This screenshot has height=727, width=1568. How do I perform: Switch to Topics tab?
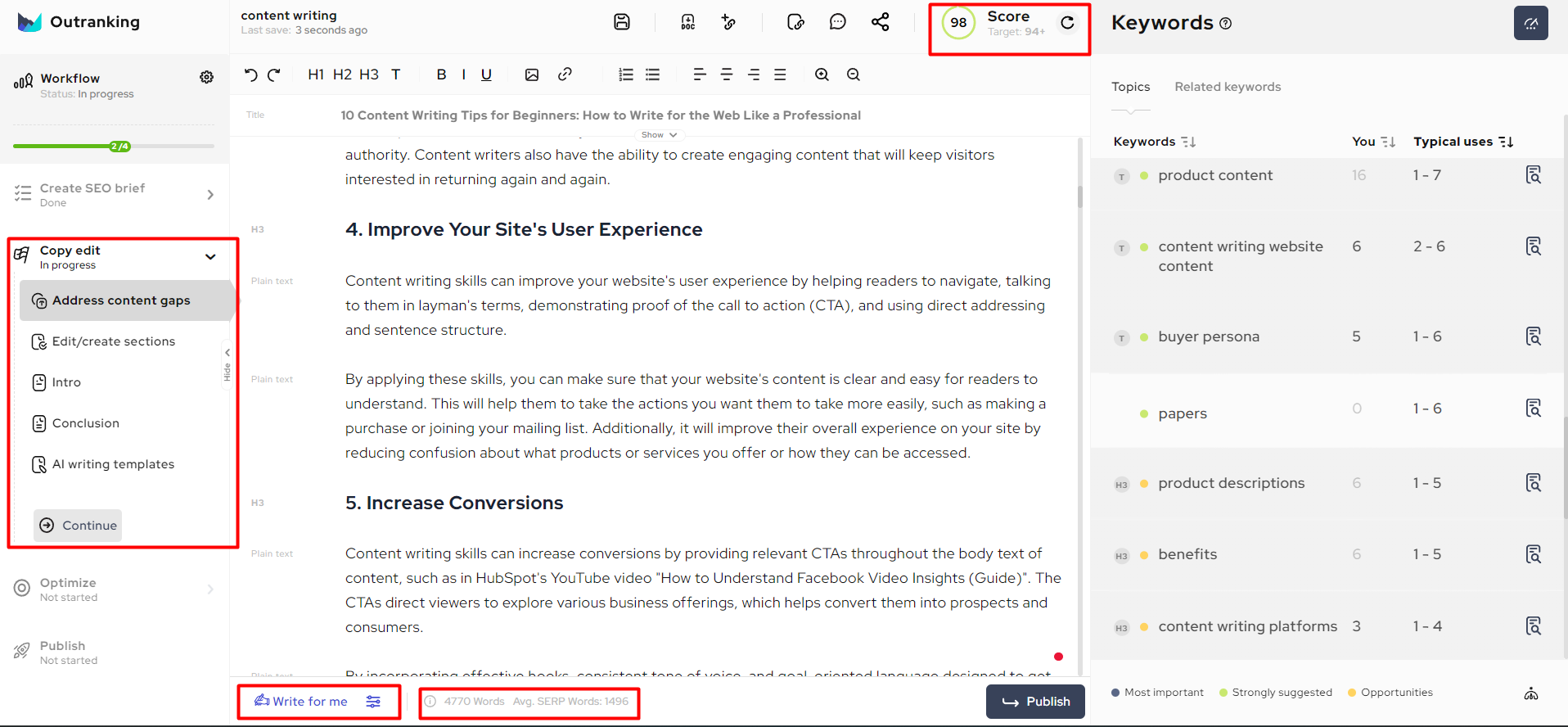pos(1130,87)
